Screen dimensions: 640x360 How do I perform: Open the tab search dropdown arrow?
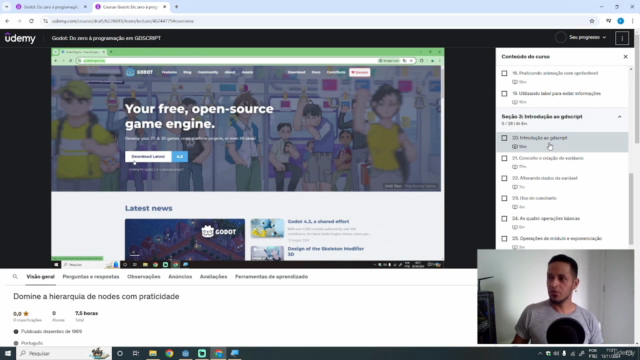coord(7,7)
